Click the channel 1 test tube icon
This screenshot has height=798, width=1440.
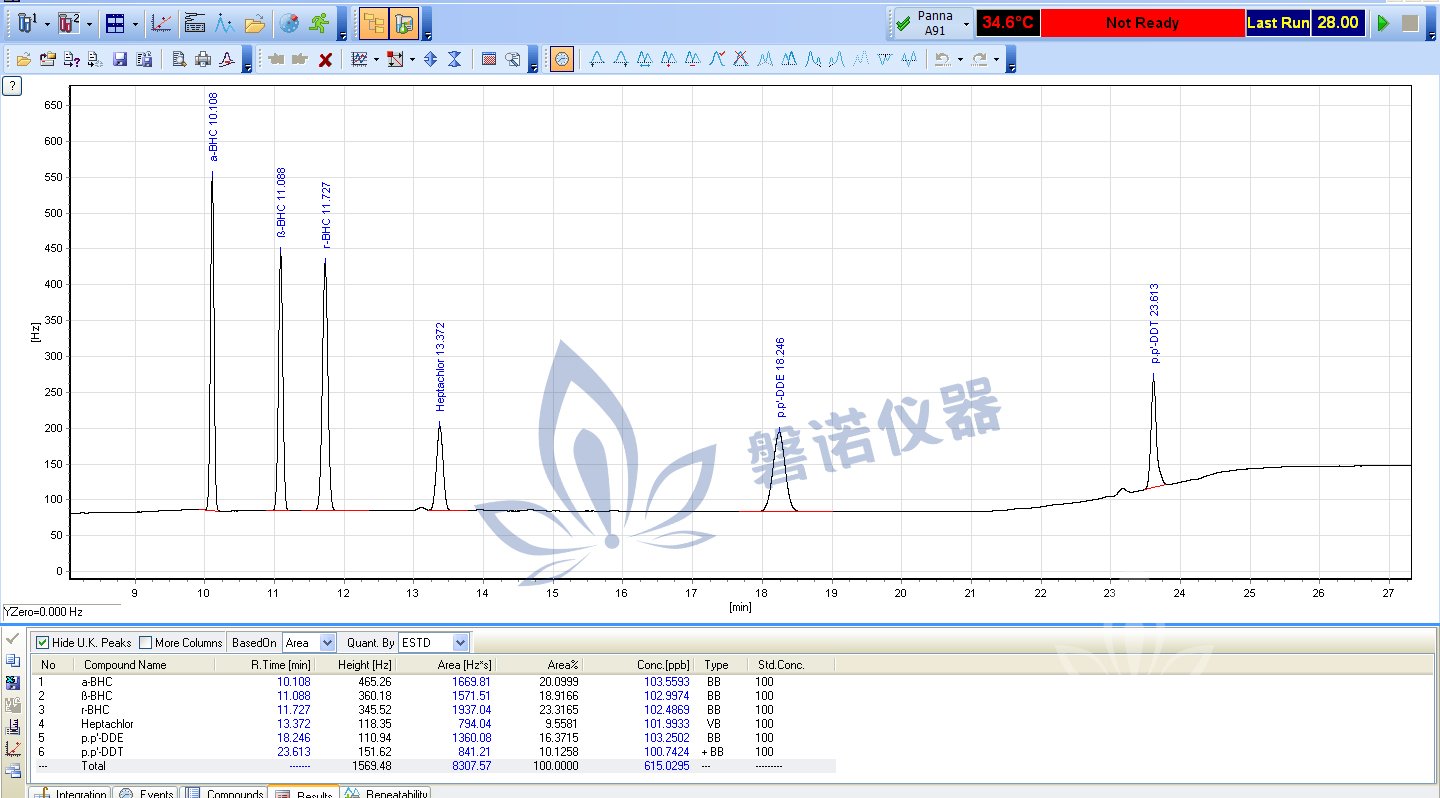point(26,22)
